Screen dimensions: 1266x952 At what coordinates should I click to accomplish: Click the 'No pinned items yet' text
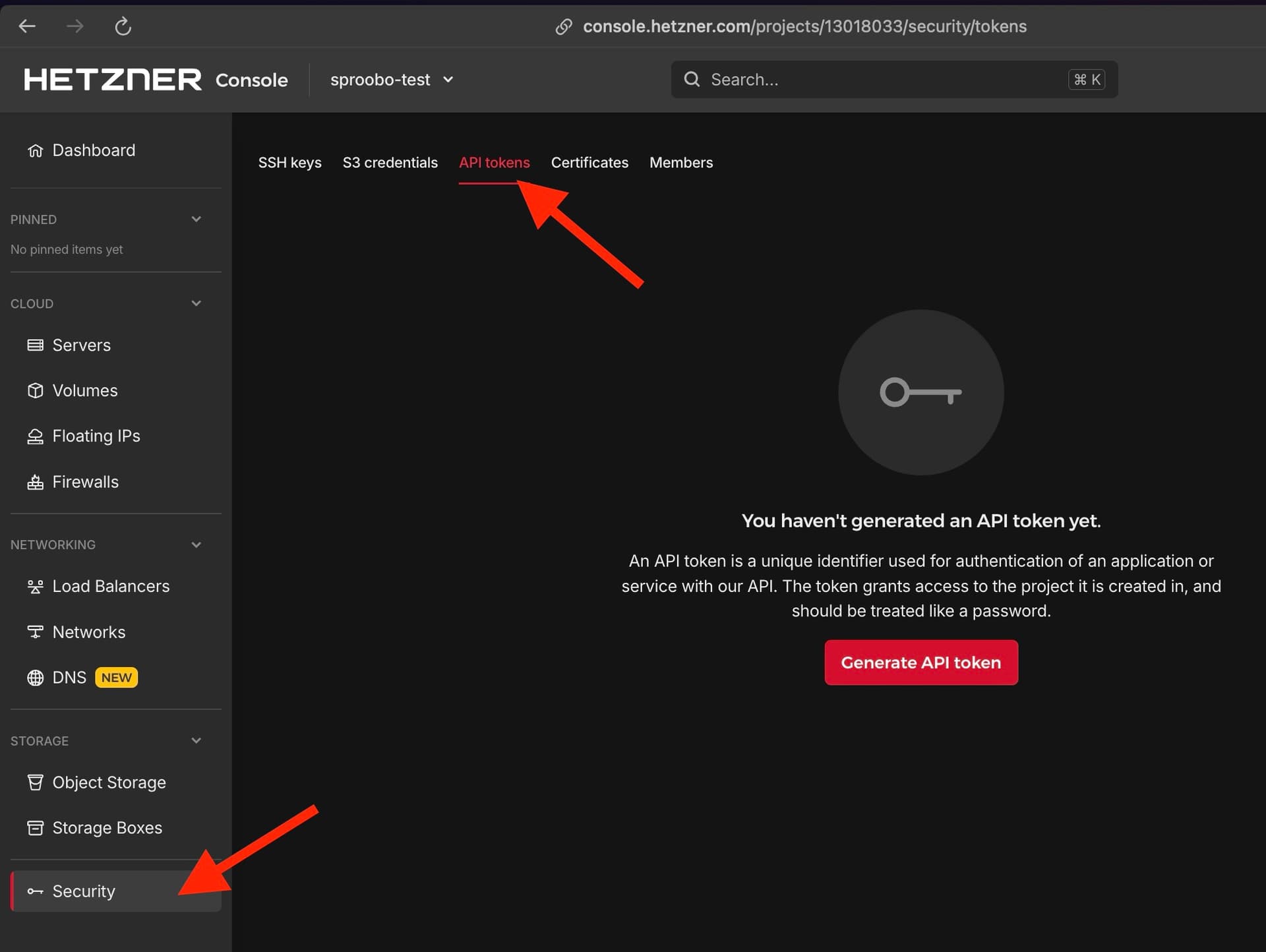(67, 249)
